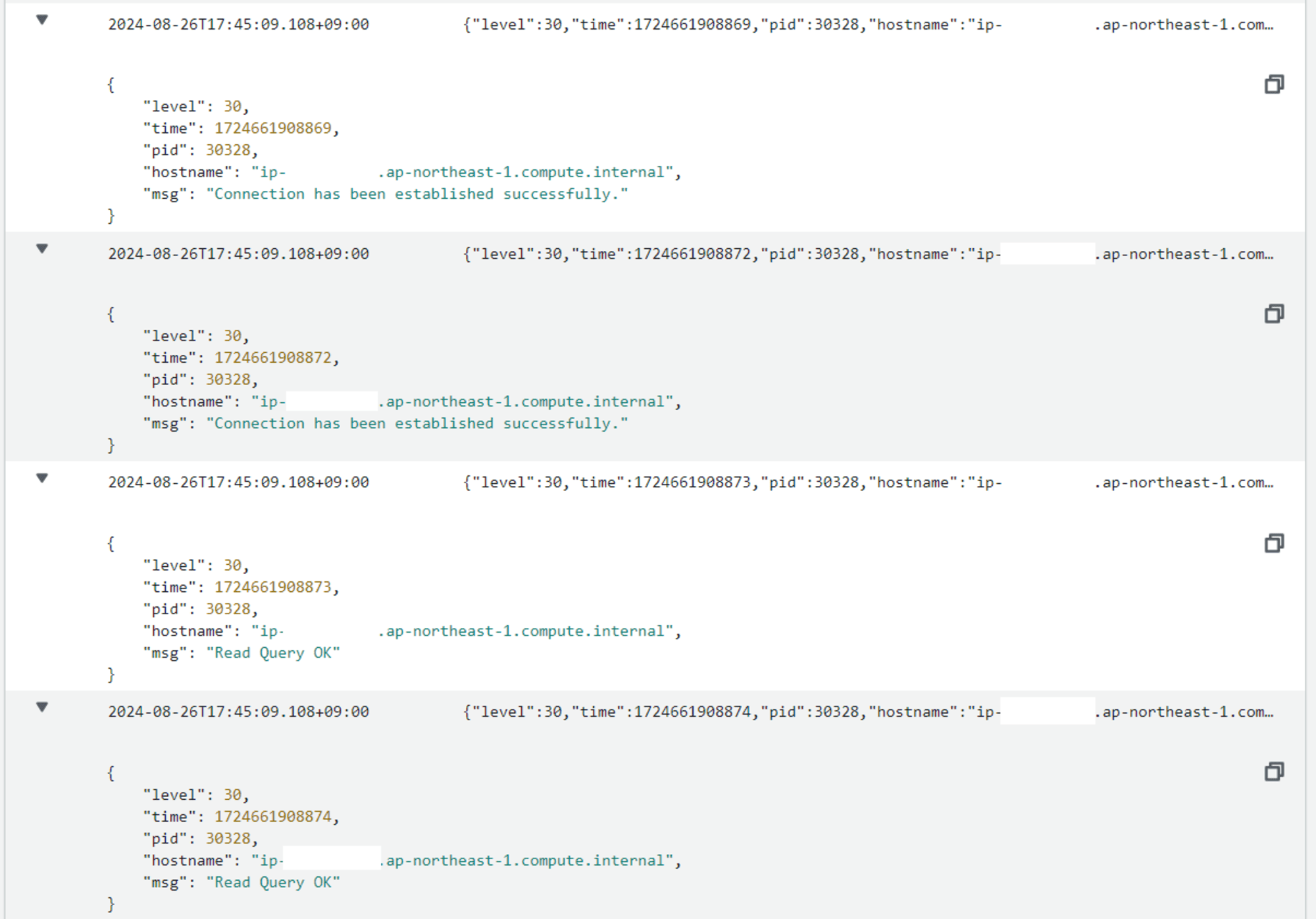
Task: Click the hostname value in the 1724661908872 entry
Action: click(462, 402)
